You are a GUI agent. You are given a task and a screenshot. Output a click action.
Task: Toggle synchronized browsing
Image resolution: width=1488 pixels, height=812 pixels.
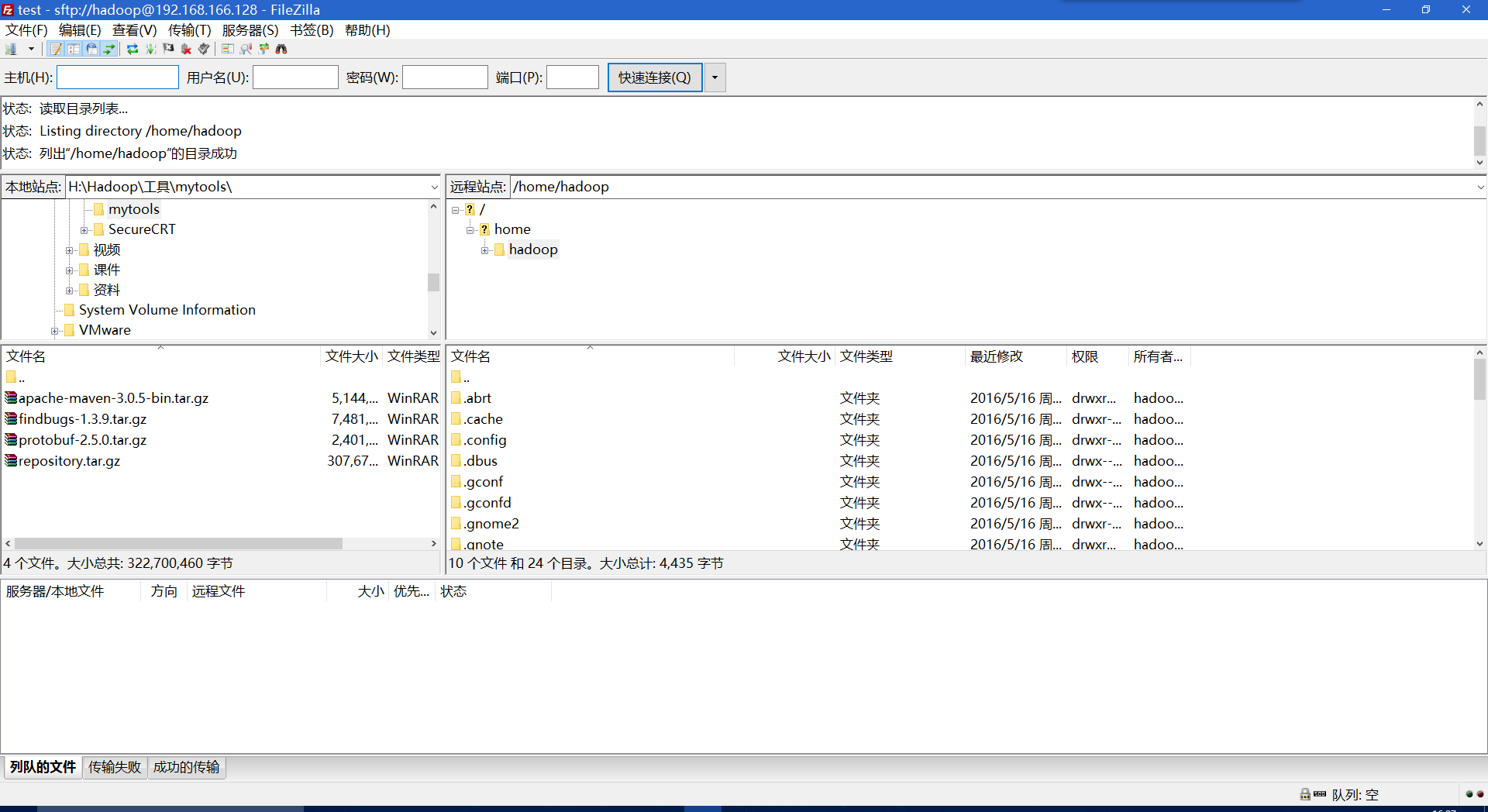(263, 49)
